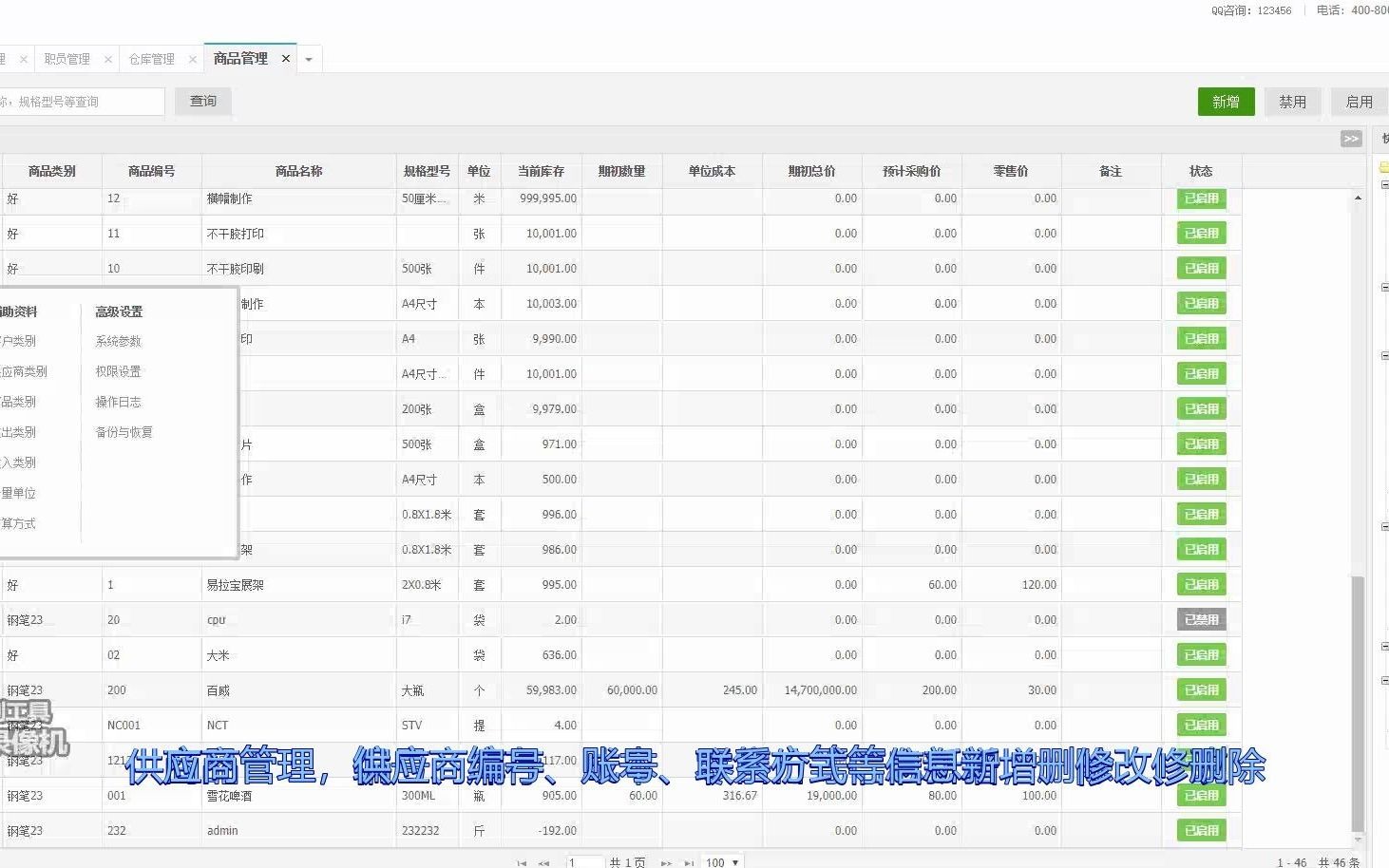Click the 预计采购价 column header
This screenshot has width=1389, height=868.
(911, 171)
